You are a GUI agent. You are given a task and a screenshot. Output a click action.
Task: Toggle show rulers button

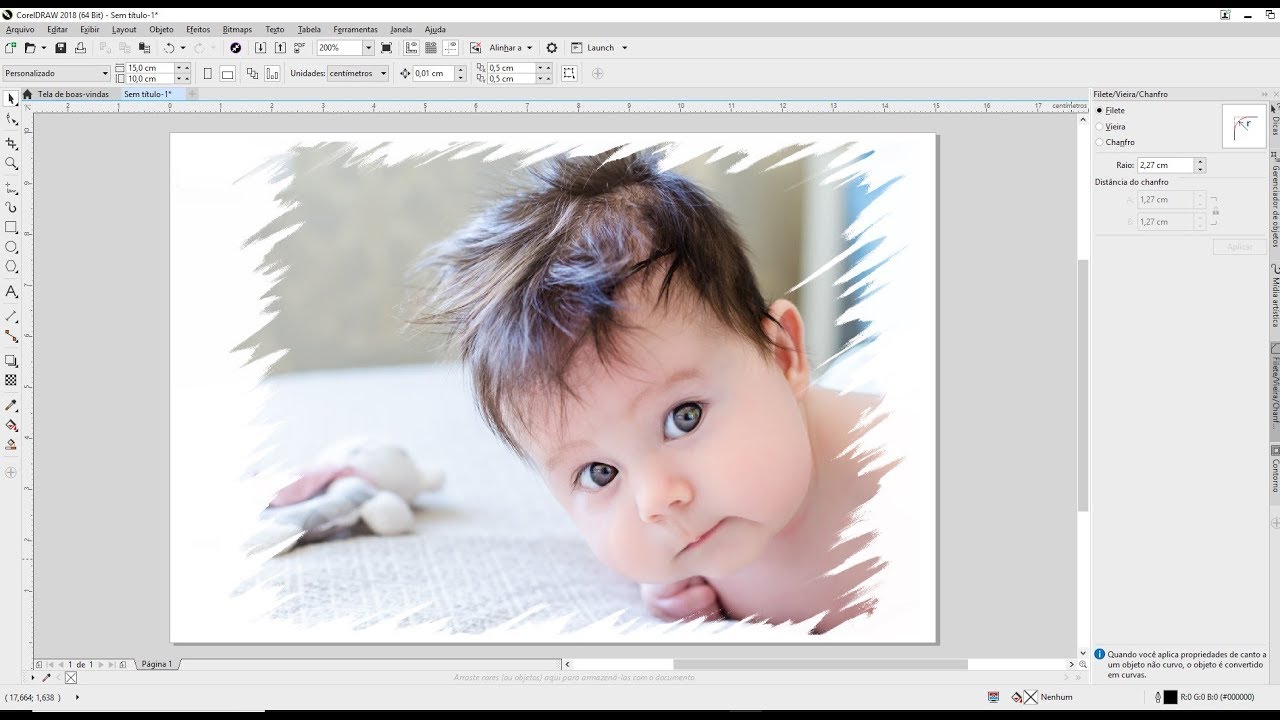click(x=411, y=48)
